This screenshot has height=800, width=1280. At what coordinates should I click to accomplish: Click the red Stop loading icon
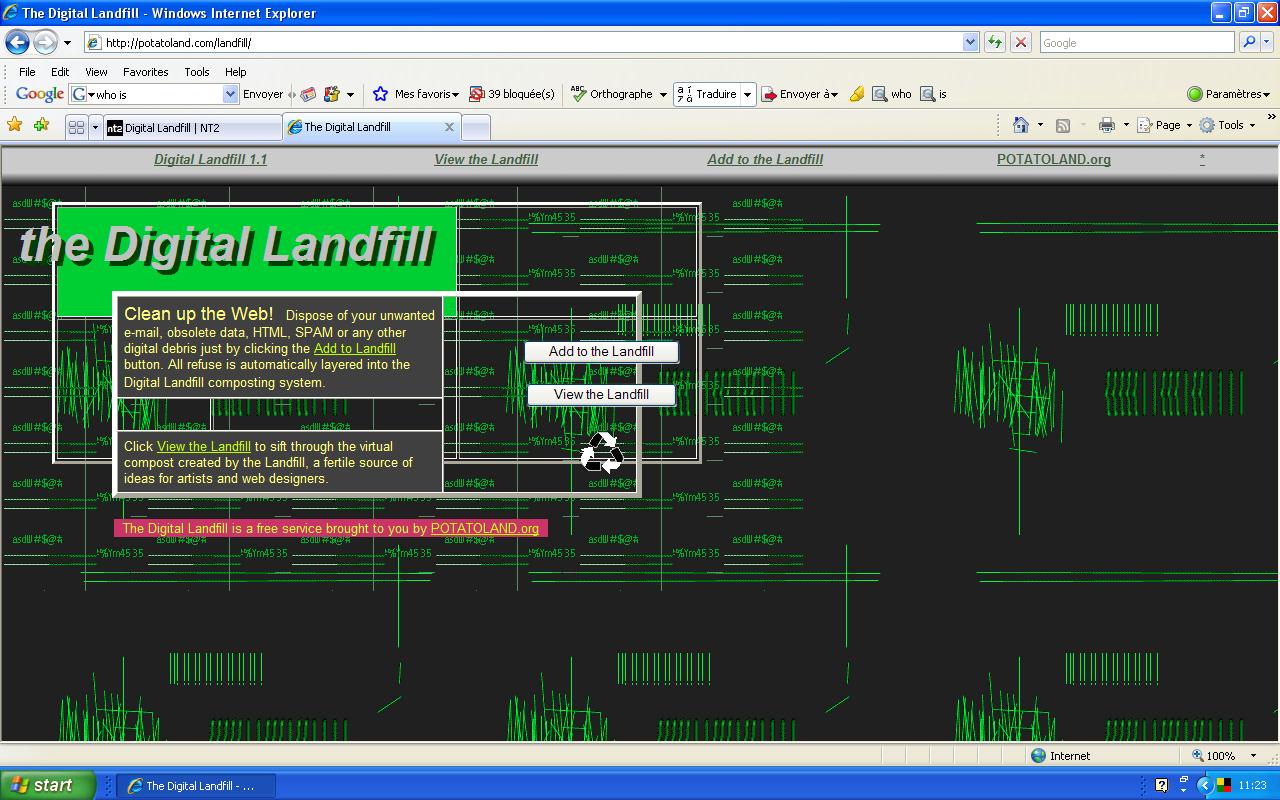coord(1021,42)
